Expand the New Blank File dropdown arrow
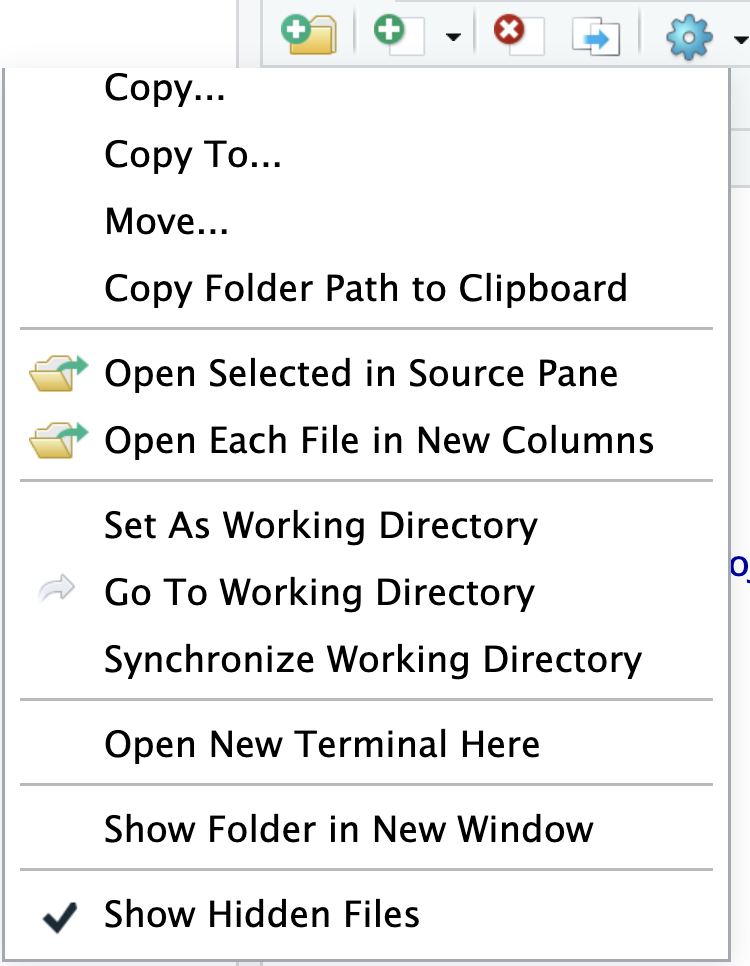Image resolution: width=750 pixels, height=966 pixels. (453, 38)
